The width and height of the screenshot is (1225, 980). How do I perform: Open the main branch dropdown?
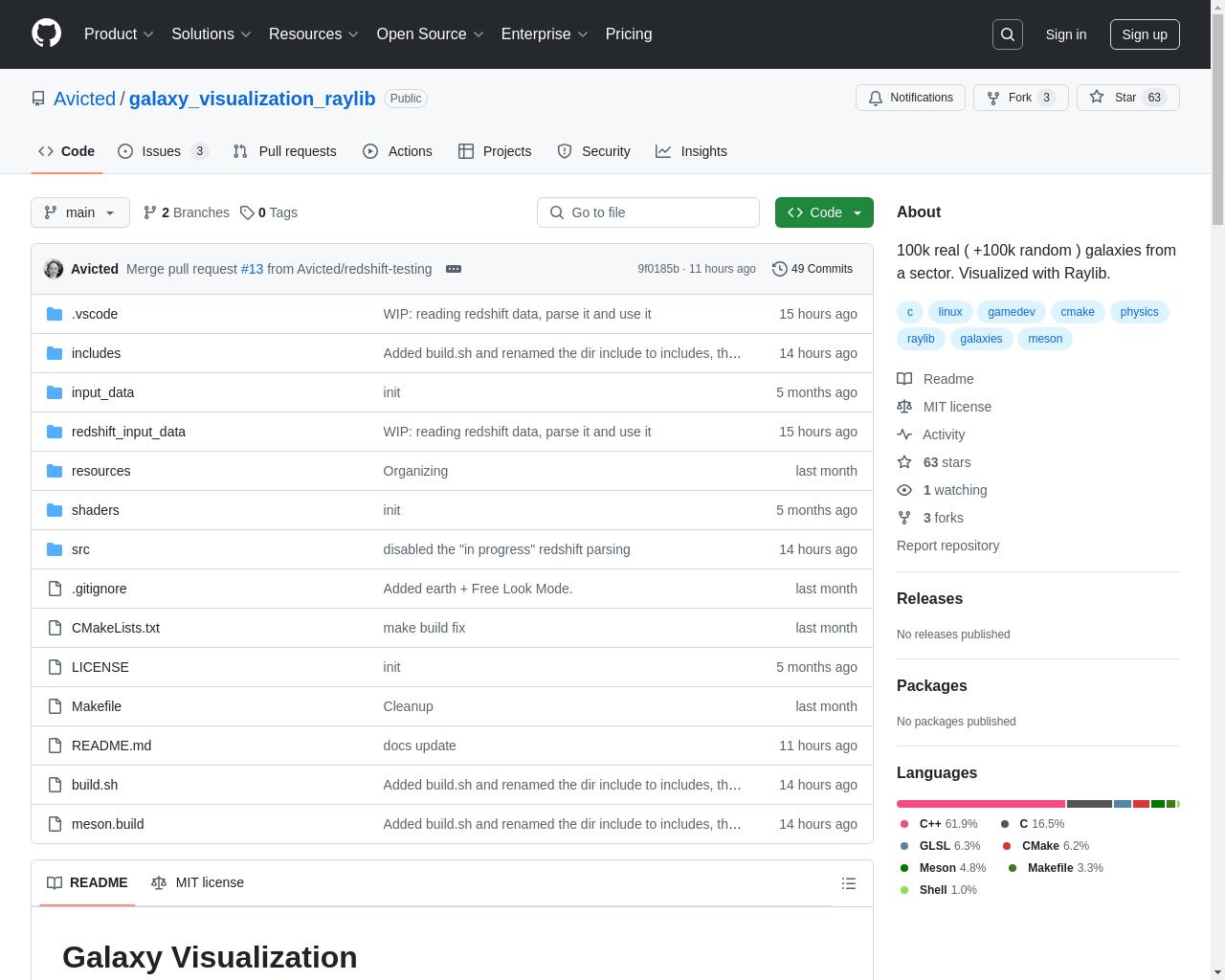tap(80, 212)
